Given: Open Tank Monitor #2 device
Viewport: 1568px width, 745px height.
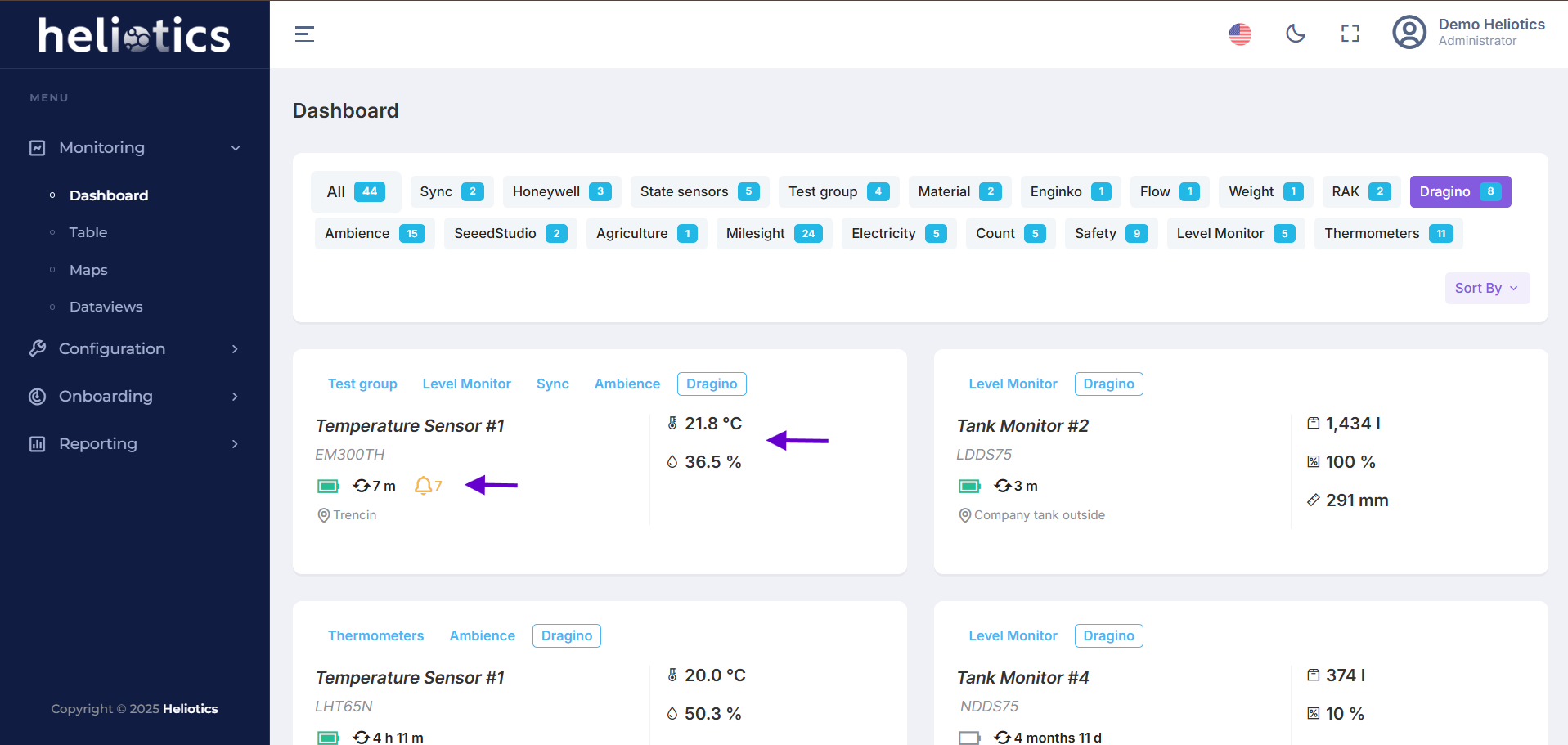Looking at the screenshot, I should click(x=1022, y=426).
